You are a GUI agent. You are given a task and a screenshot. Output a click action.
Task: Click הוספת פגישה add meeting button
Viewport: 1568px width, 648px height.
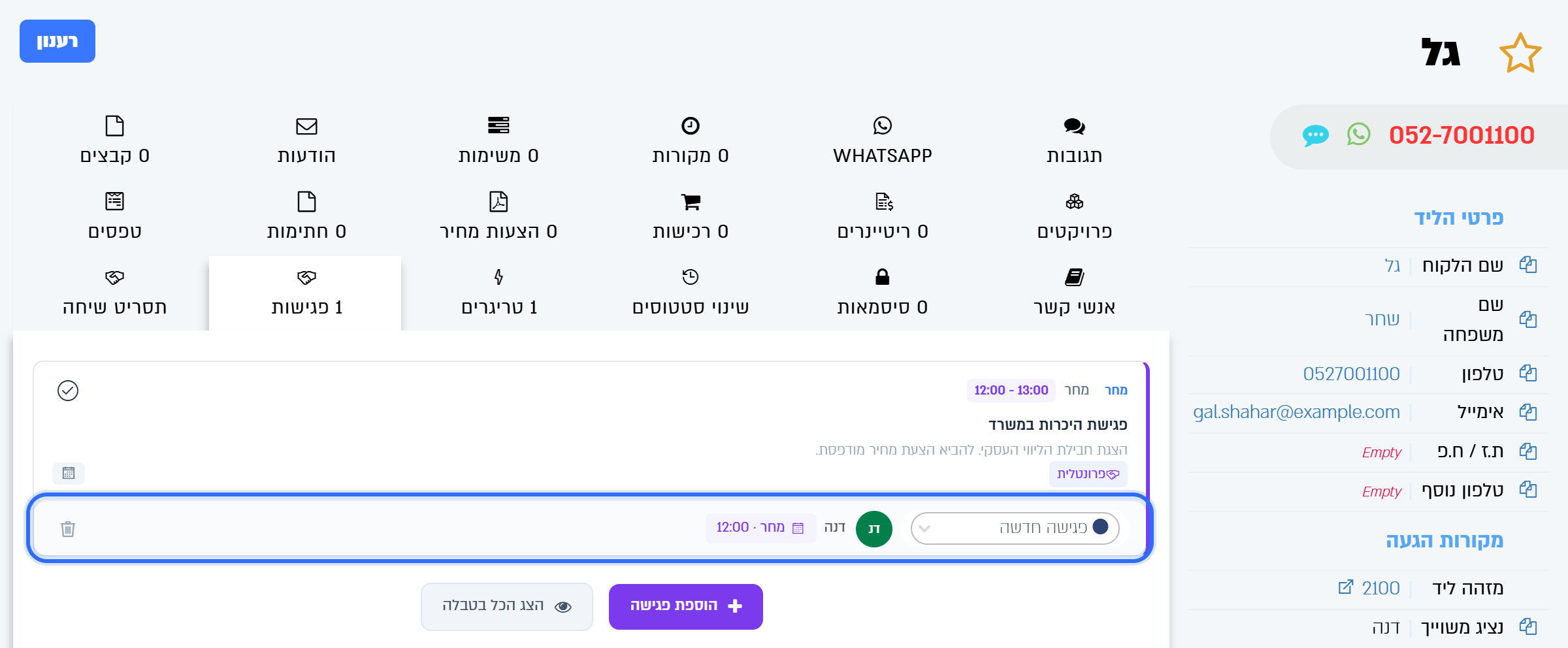pos(686,606)
